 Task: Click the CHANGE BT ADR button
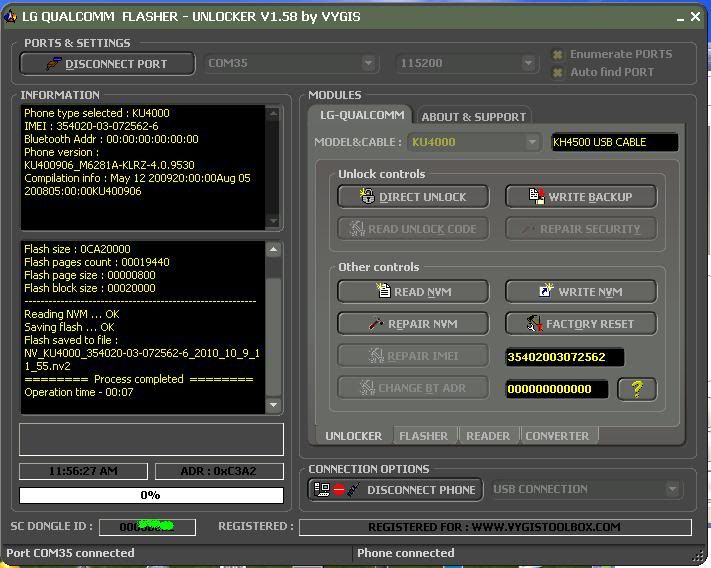[x=413, y=388]
